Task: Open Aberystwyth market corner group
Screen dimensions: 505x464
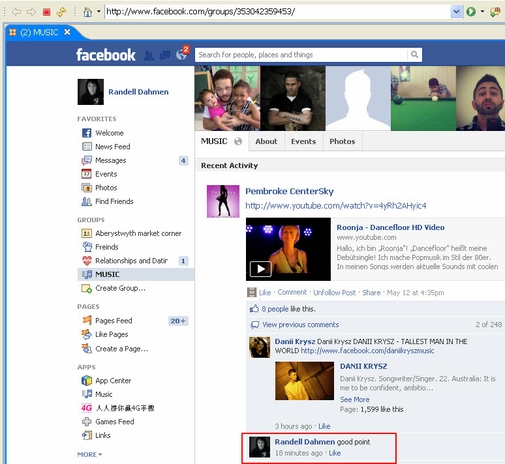Action: click(x=138, y=233)
